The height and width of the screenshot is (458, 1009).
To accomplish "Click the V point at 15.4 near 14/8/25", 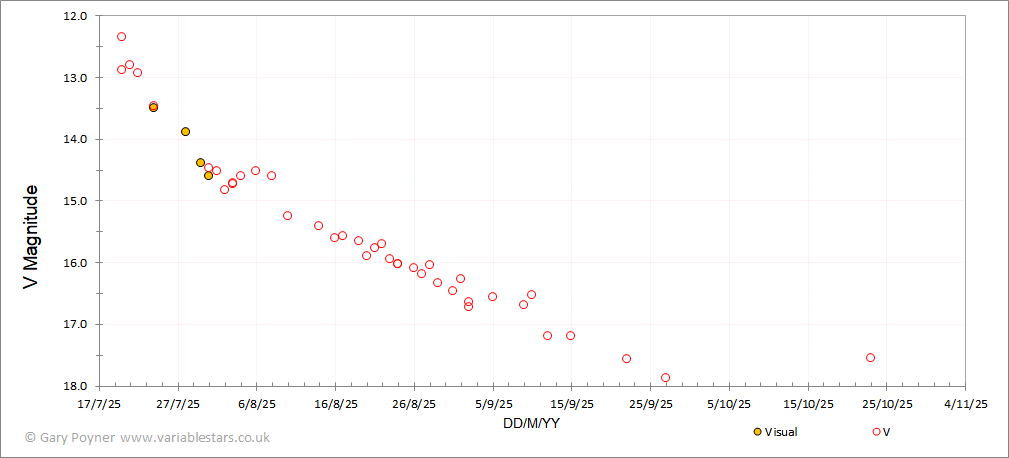I will pyautogui.click(x=319, y=226).
